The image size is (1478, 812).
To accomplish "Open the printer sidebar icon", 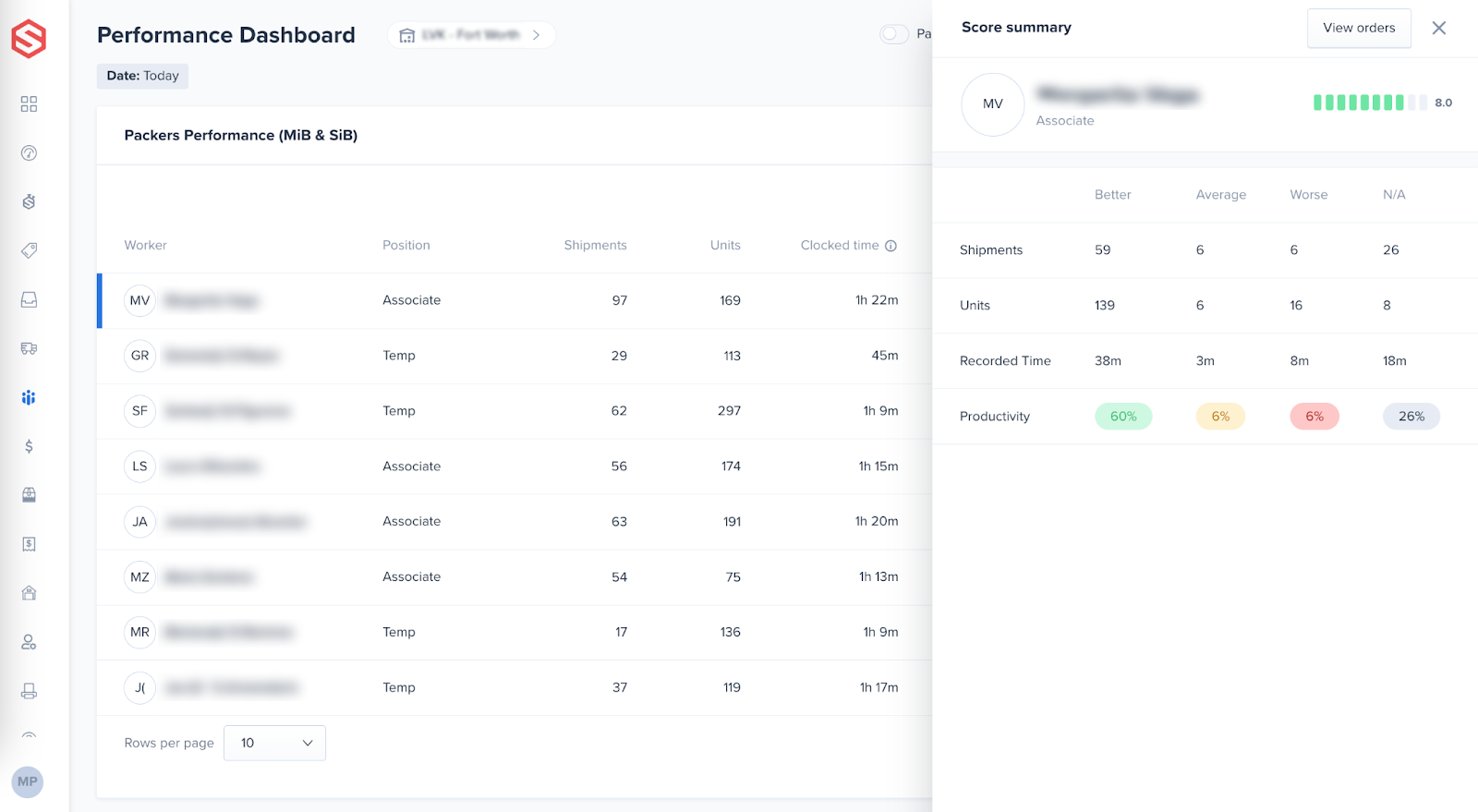I will pyautogui.click(x=29, y=691).
